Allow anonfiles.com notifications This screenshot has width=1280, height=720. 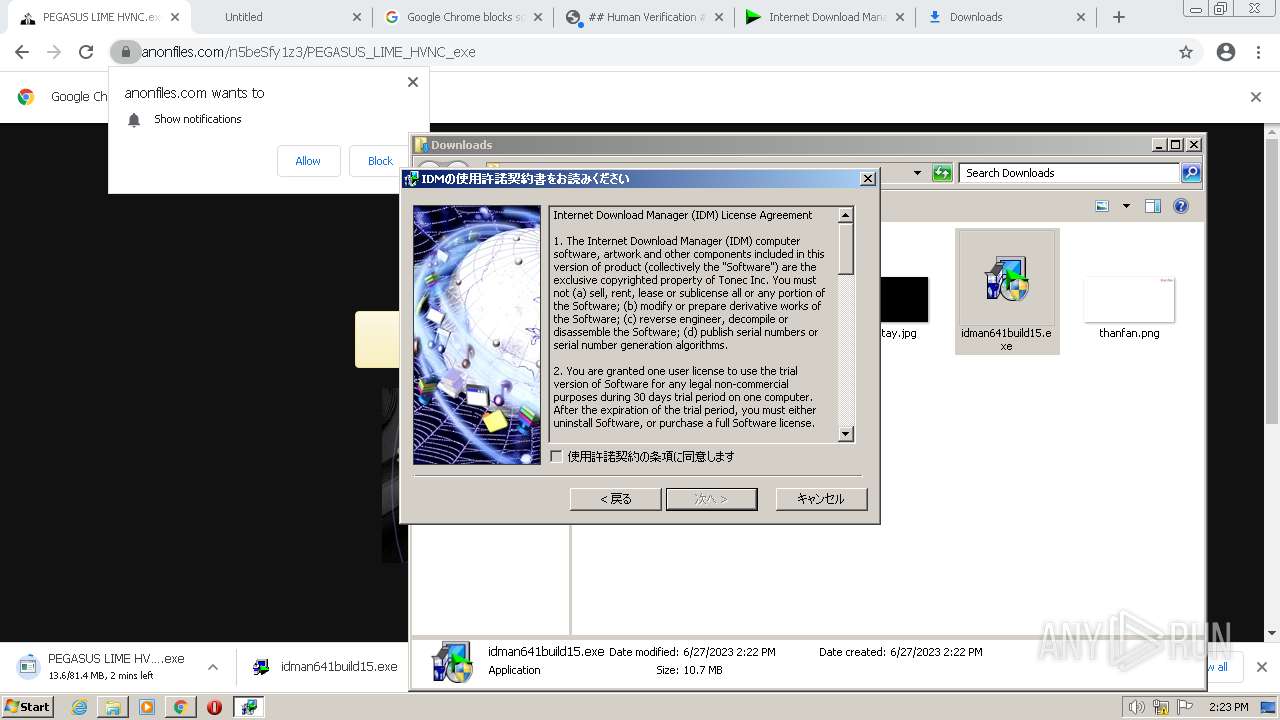(x=308, y=161)
